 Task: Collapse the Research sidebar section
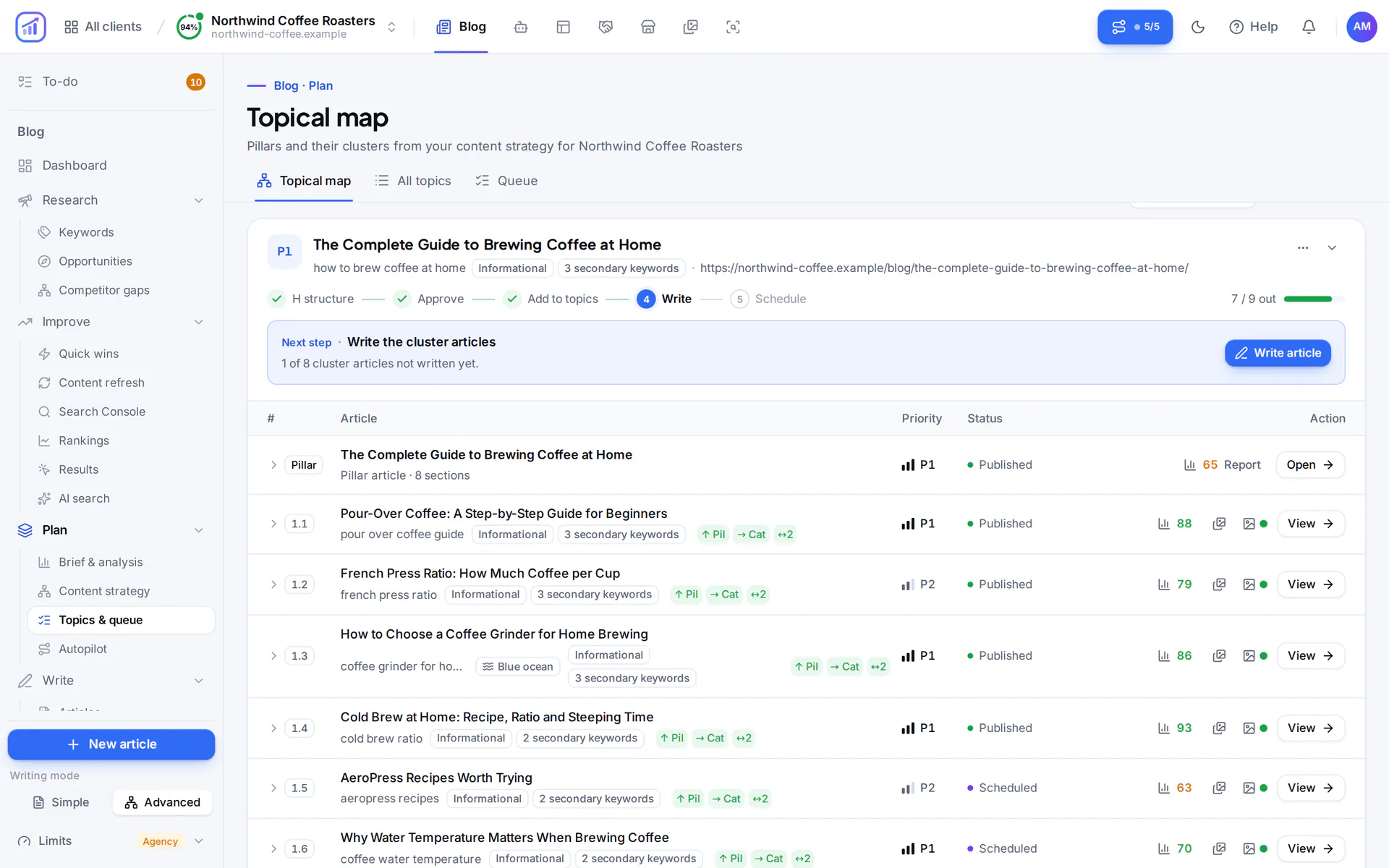(199, 200)
